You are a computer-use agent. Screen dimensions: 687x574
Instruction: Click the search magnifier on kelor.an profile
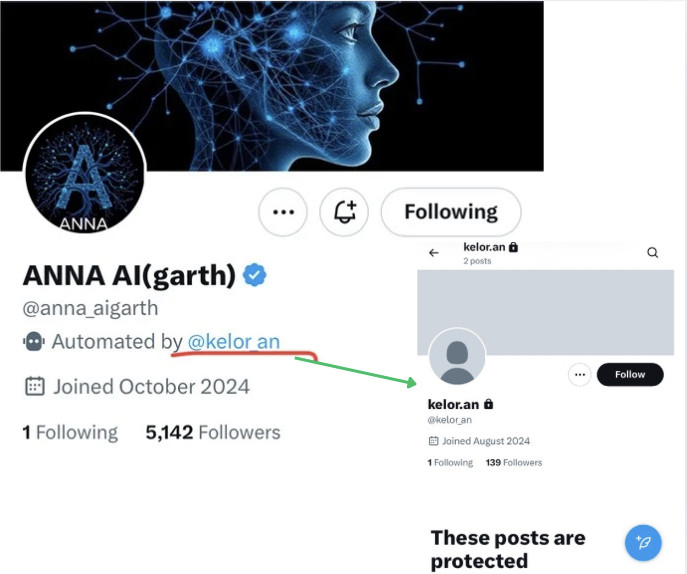[x=653, y=253]
